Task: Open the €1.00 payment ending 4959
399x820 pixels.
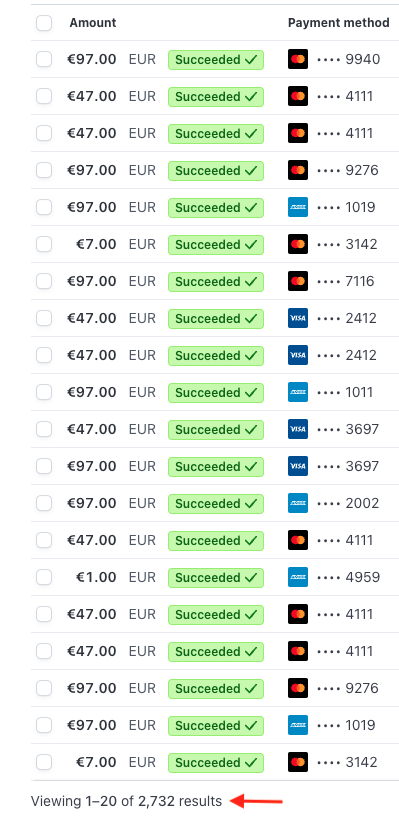Action: (x=214, y=577)
